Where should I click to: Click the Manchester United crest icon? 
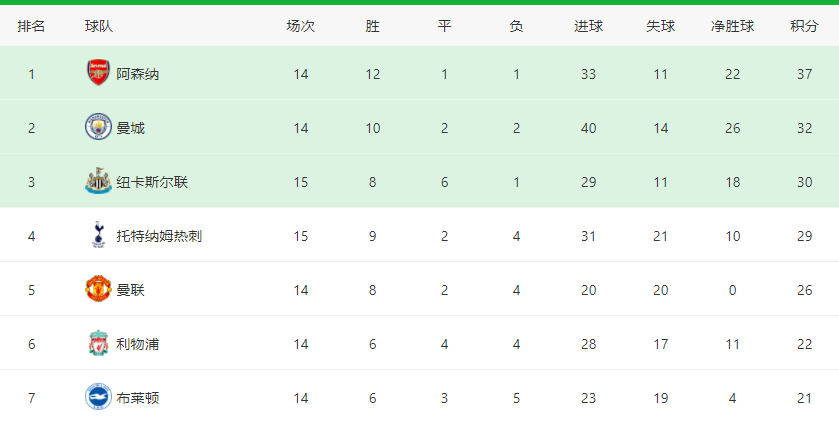click(98, 289)
